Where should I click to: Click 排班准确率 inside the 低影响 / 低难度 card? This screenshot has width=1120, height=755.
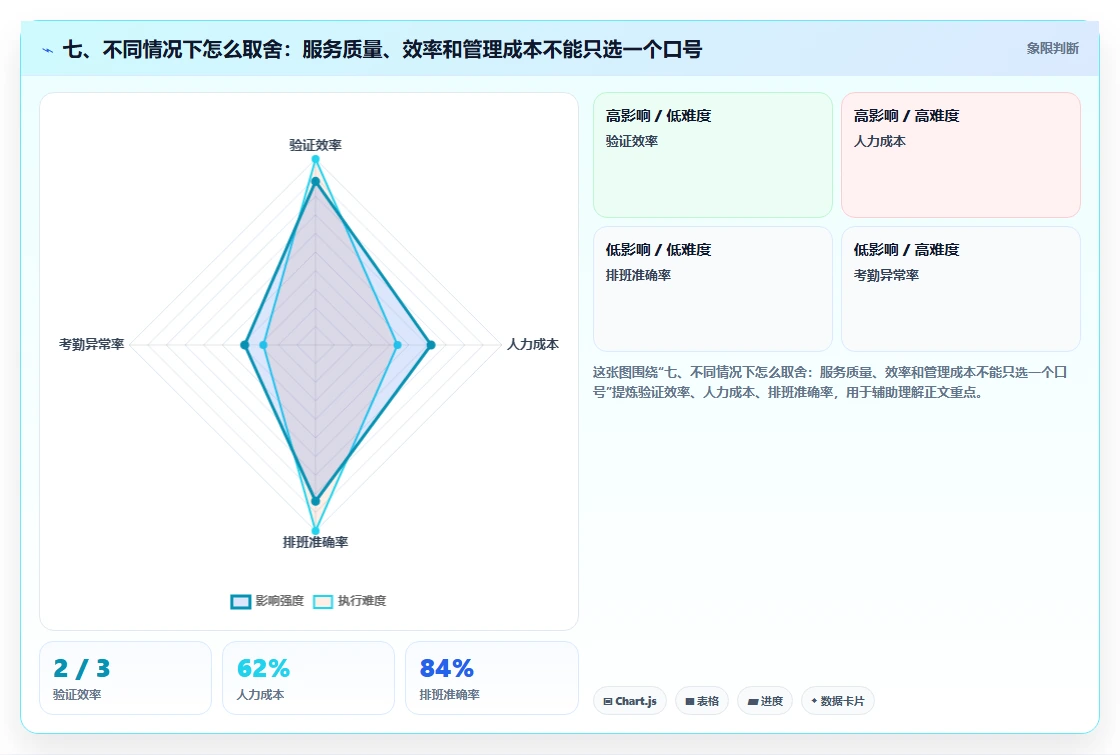[x=638, y=275]
